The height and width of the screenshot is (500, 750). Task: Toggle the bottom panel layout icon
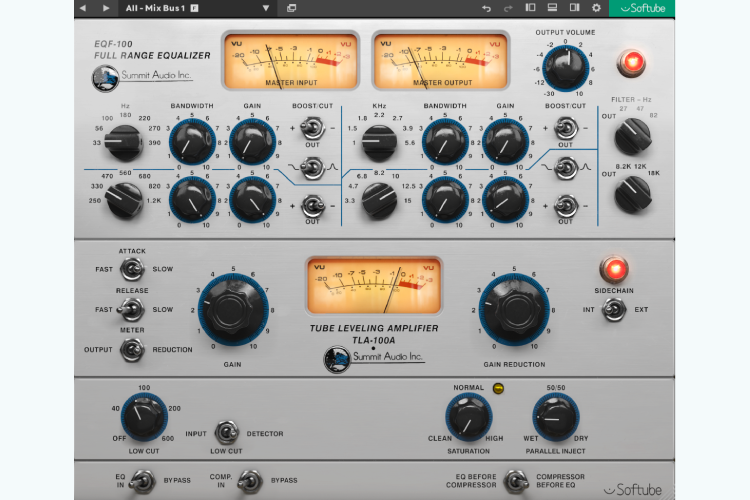pyautogui.click(x=552, y=8)
